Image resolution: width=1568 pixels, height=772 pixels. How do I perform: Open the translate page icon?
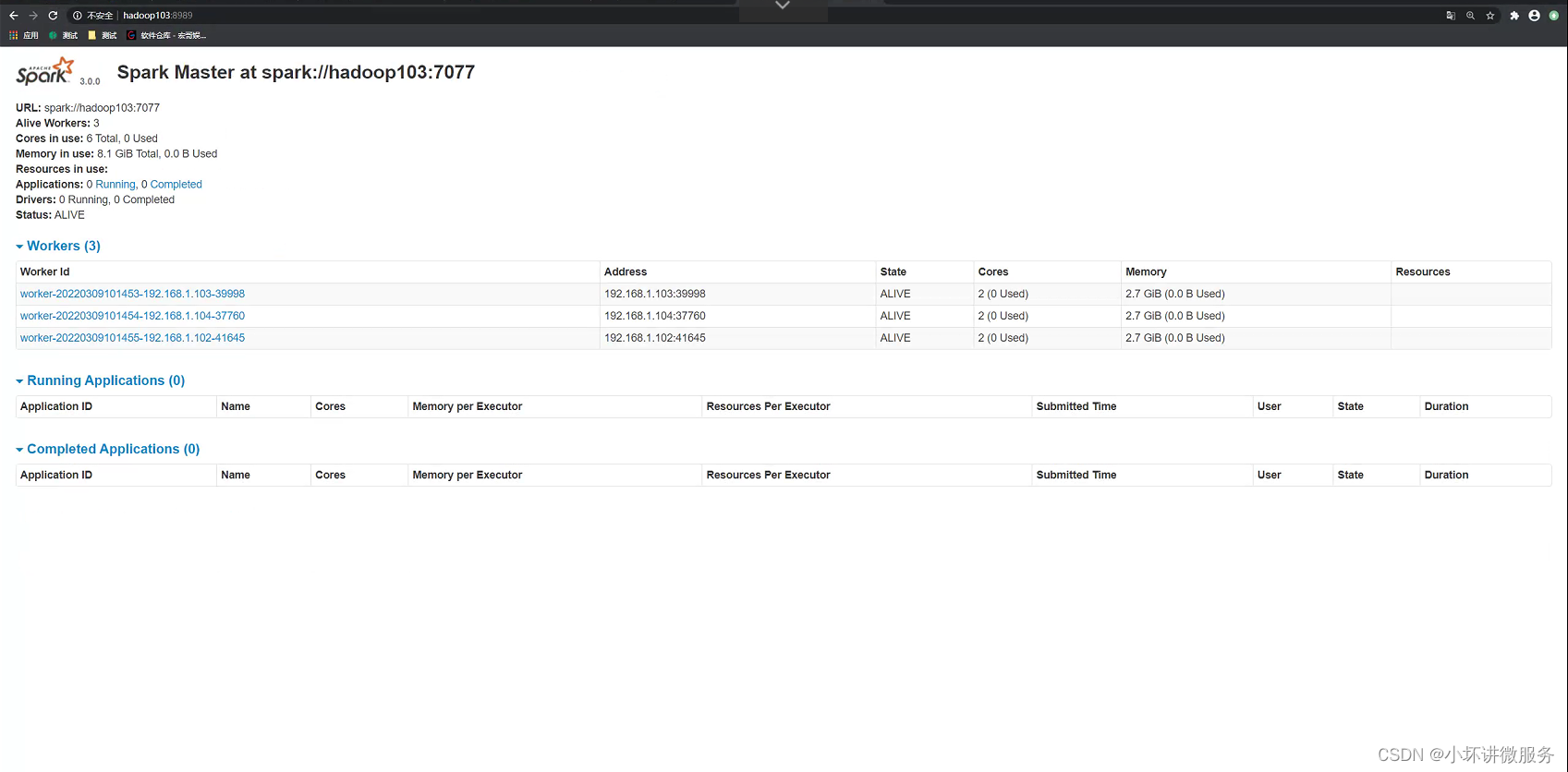pos(1451,16)
